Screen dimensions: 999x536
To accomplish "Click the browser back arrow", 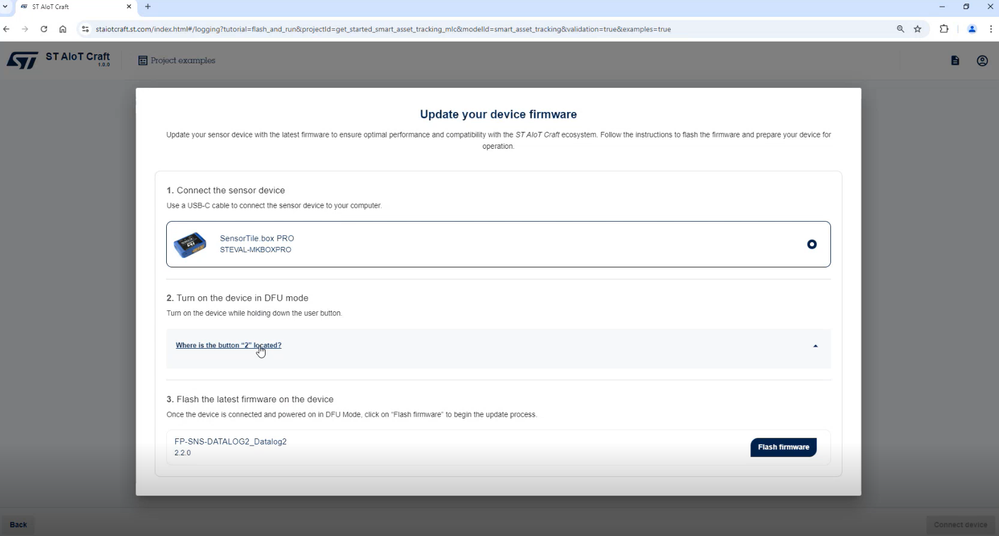I will coord(6,29).
